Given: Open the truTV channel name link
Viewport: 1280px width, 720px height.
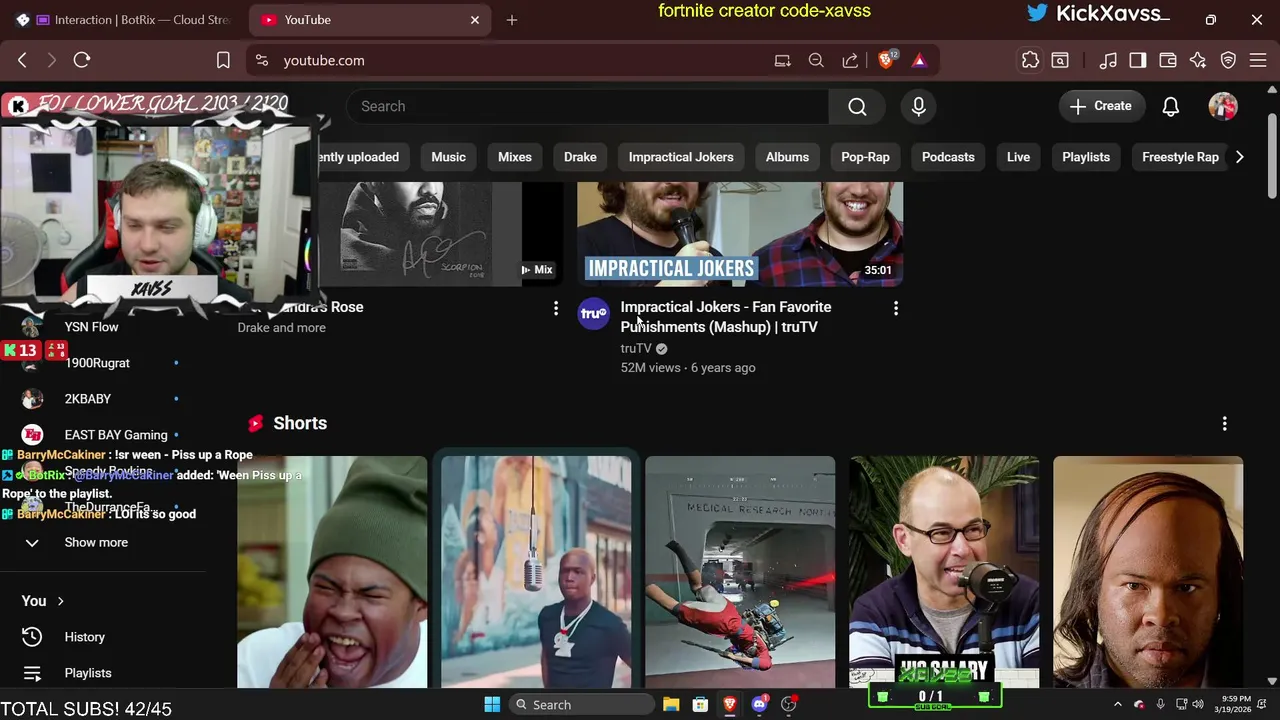Looking at the screenshot, I should [636, 348].
